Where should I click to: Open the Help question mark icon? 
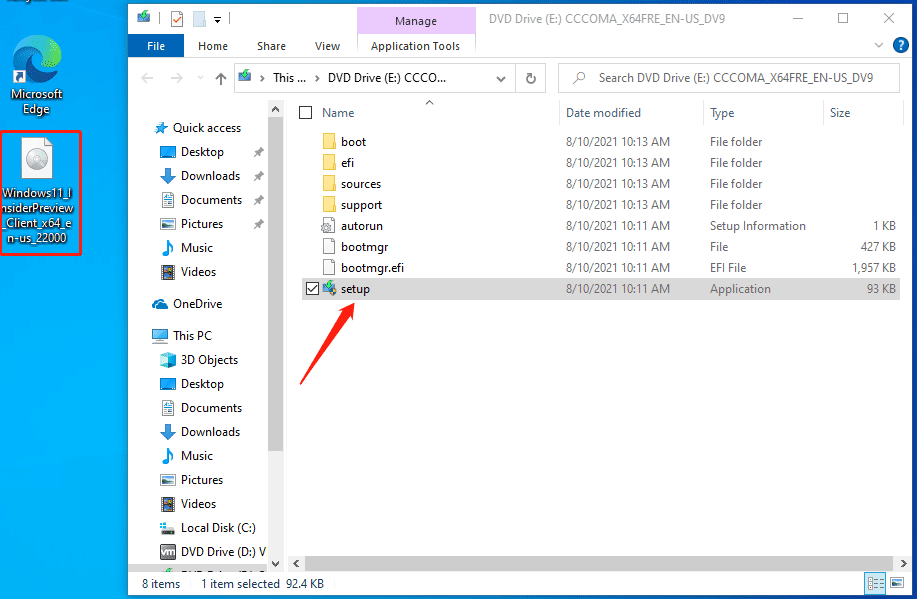coord(900,46)
